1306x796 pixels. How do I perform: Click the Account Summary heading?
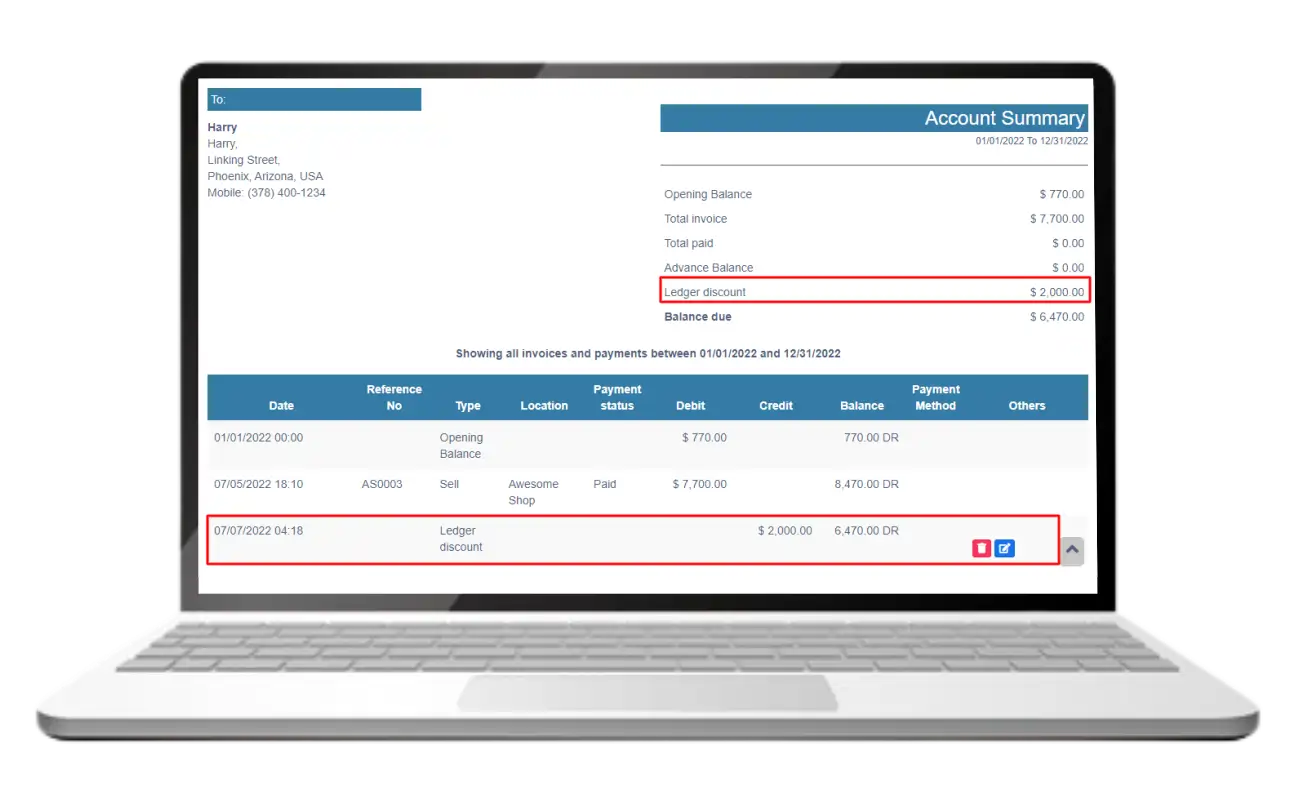click(x=1003, y=118)
